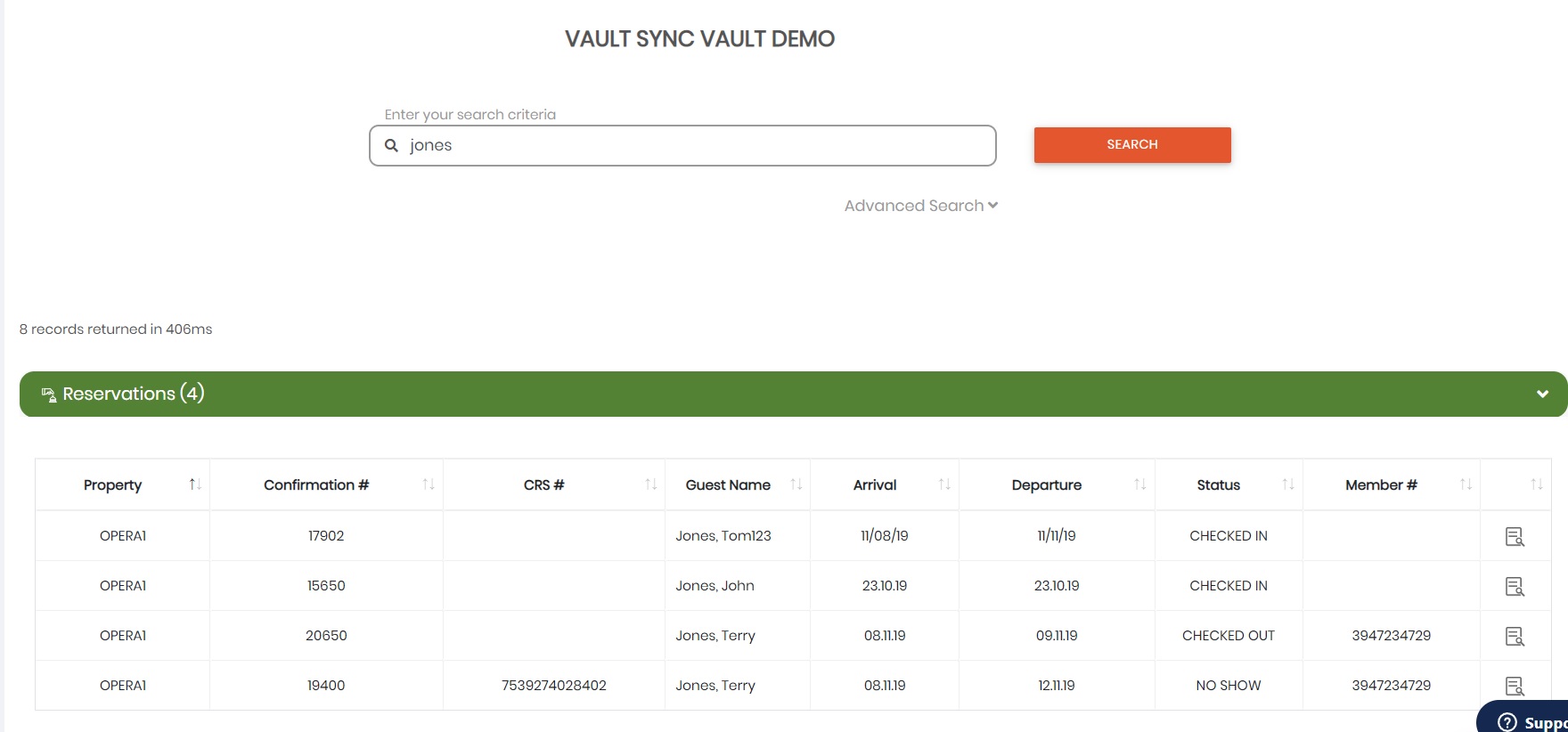The height and width of the screenshot is (732, 1568).
Task: Click departure date 09.11.19
Action: coord(1057,636)
